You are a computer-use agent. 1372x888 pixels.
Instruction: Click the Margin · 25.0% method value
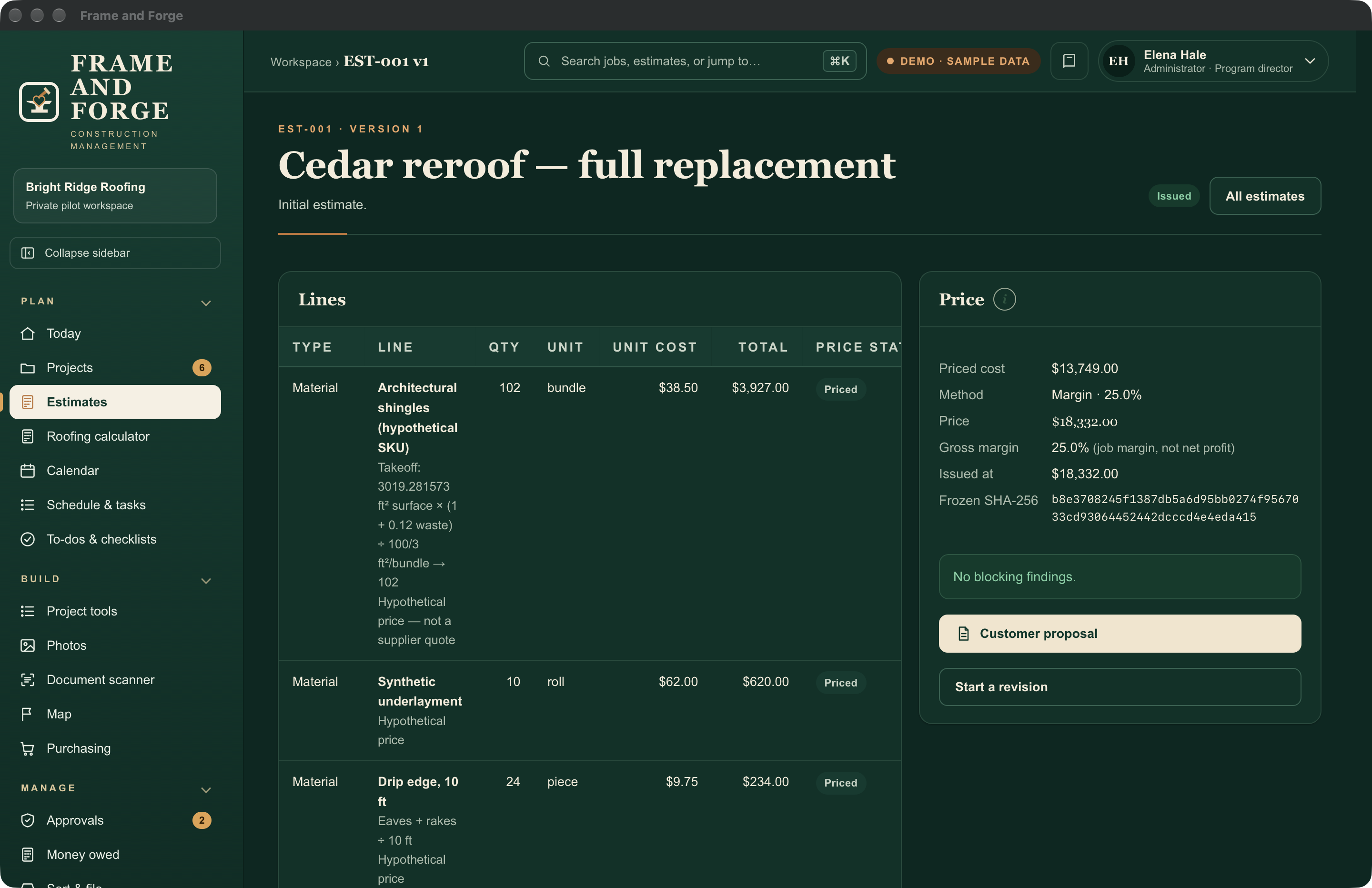point(1096,395)
